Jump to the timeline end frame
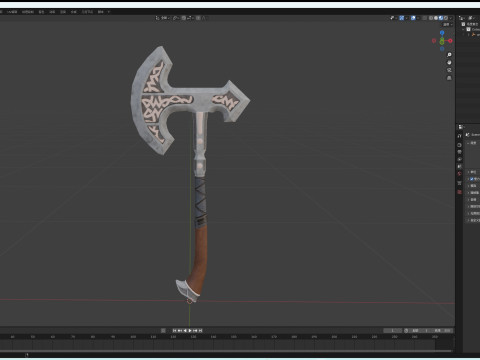480x360 pixels. point(200,330)
